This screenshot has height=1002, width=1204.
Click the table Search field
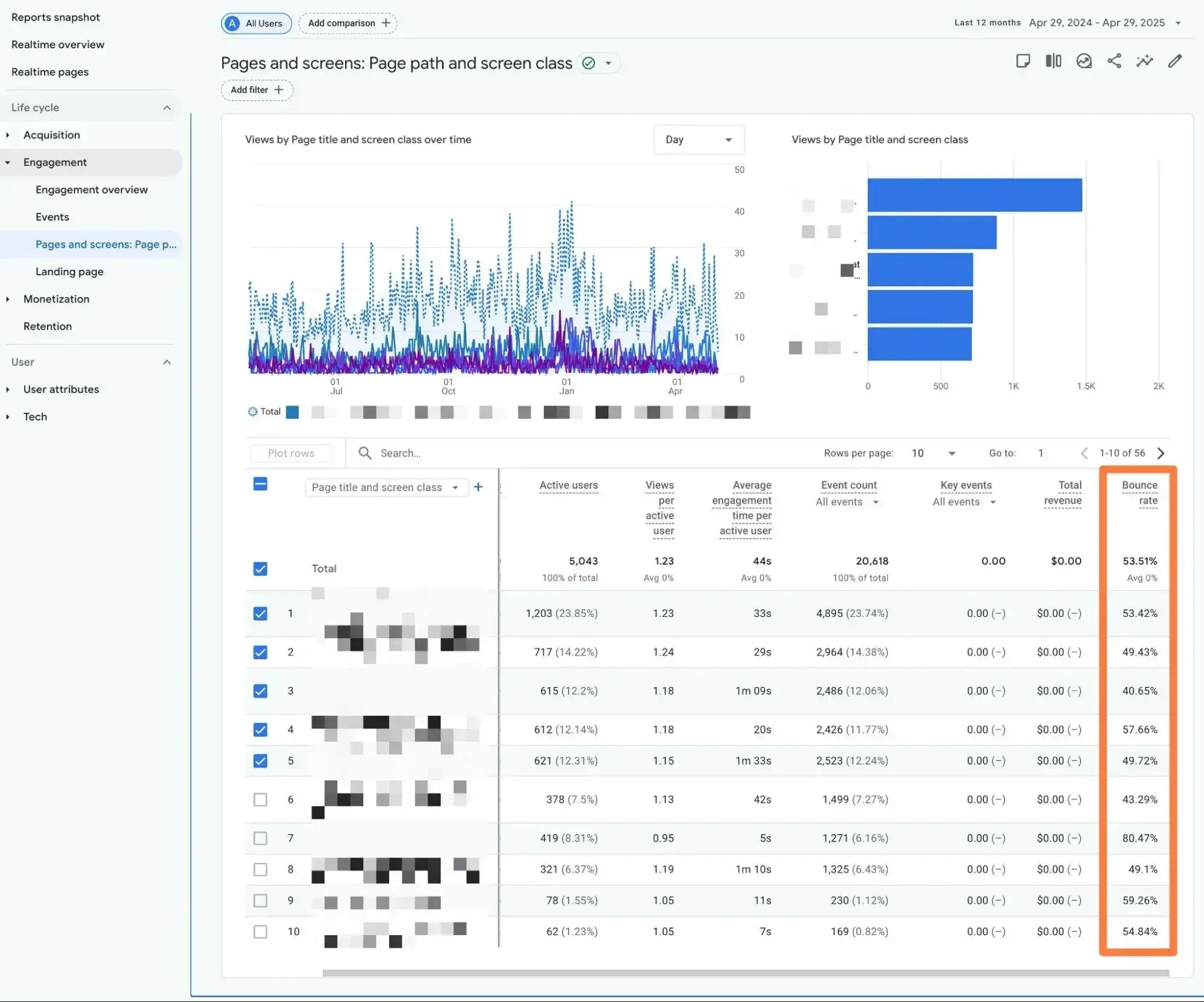click(401, 453)
